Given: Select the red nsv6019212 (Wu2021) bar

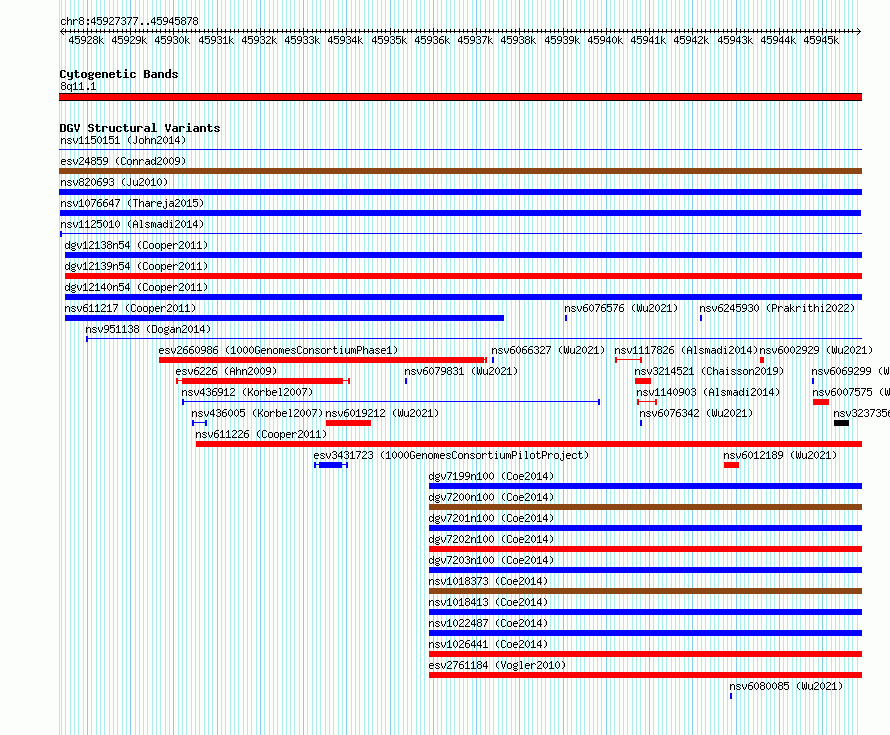Looking at the screenshot, I should 349,423.
